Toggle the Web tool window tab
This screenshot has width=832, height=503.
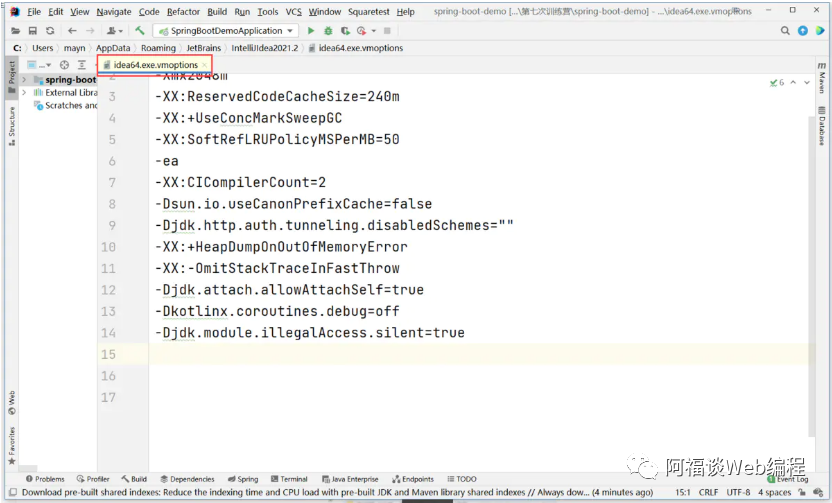[11, 403]
